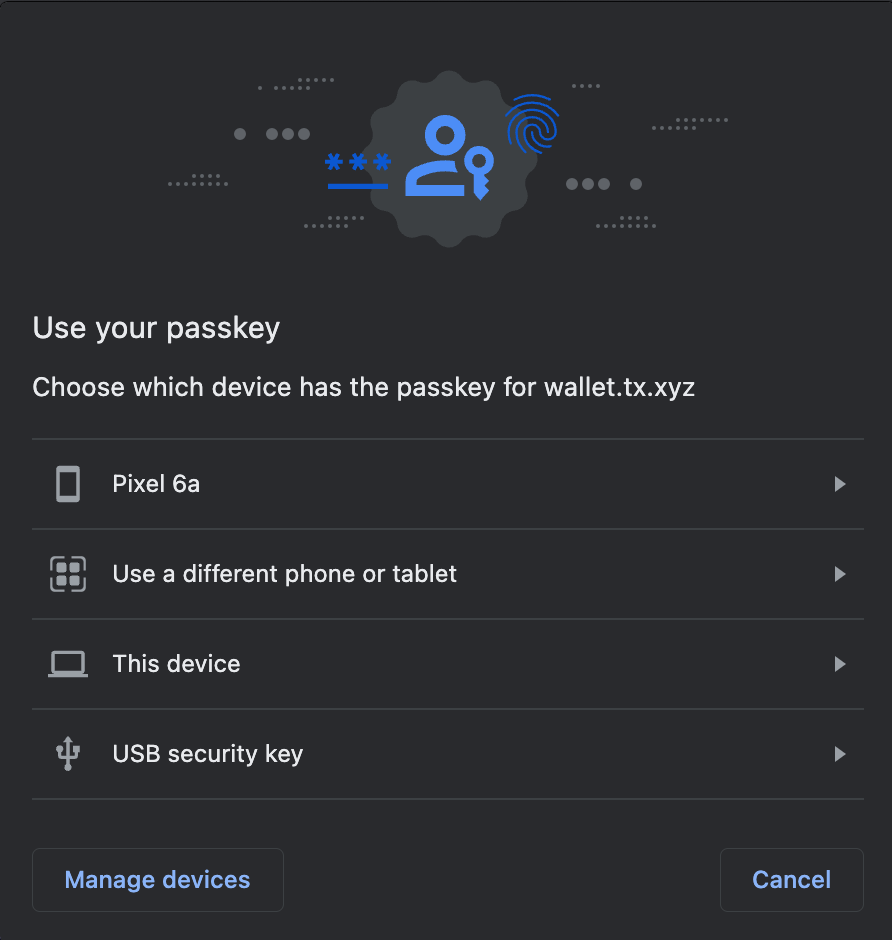Click the fingerprint graphic in the header illustration
Screen dimensions: 892x940
tap(534, 124)
